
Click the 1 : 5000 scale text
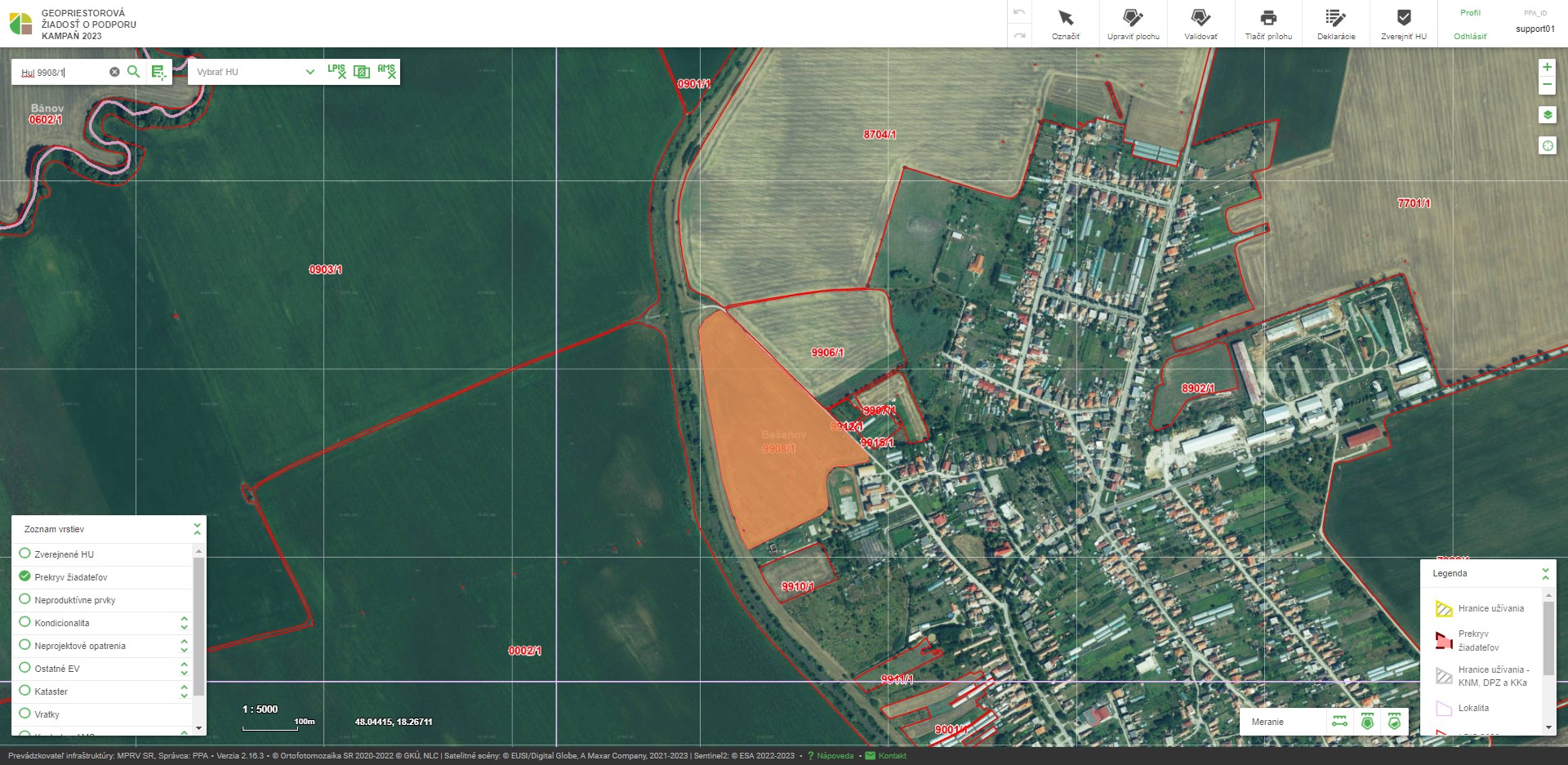pos(260,709)
